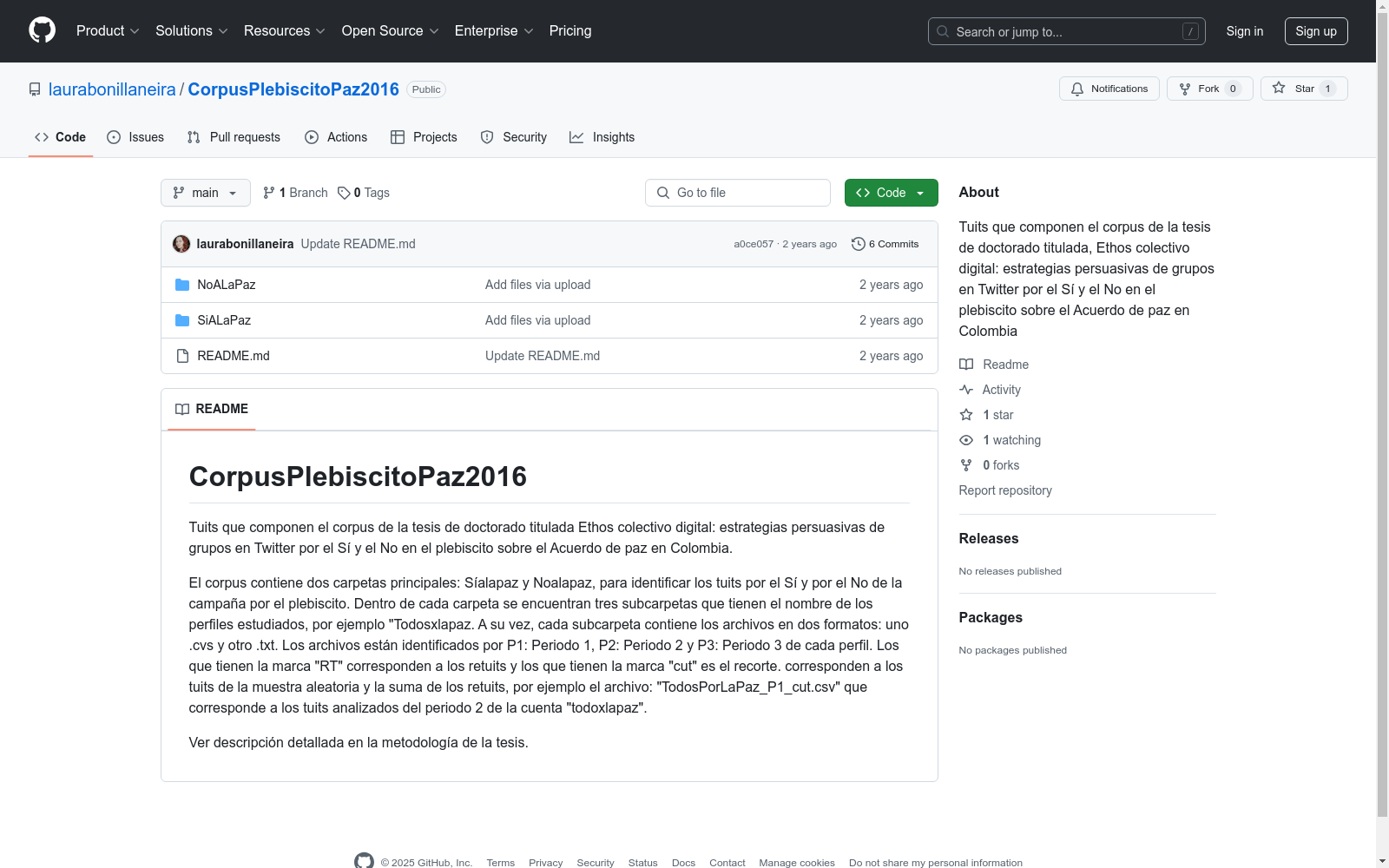The height and width of the screenshot is (868, 1389).
Task: Fork this repository
Action: click(1210, 89)
